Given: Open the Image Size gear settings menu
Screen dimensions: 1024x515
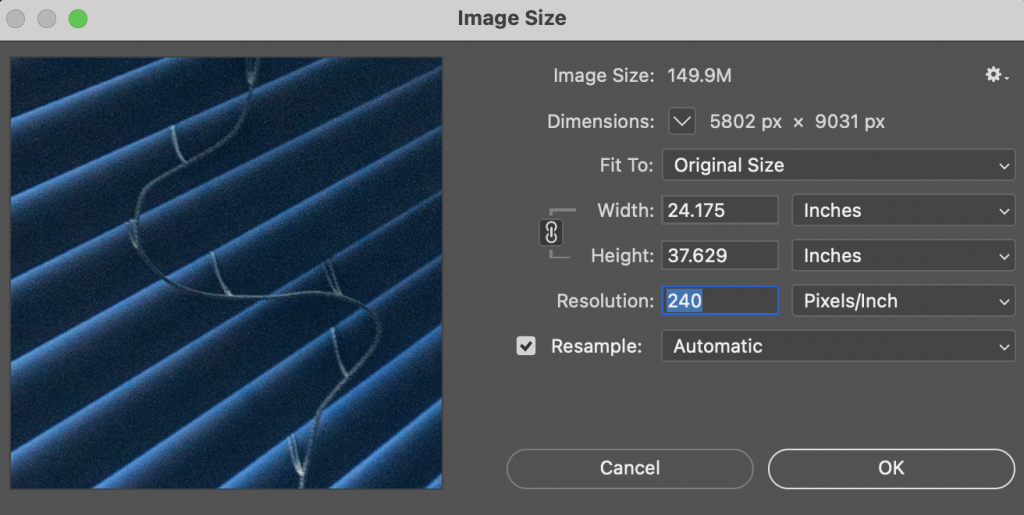Looking at the screenshot, I should (x=996, y=75).
